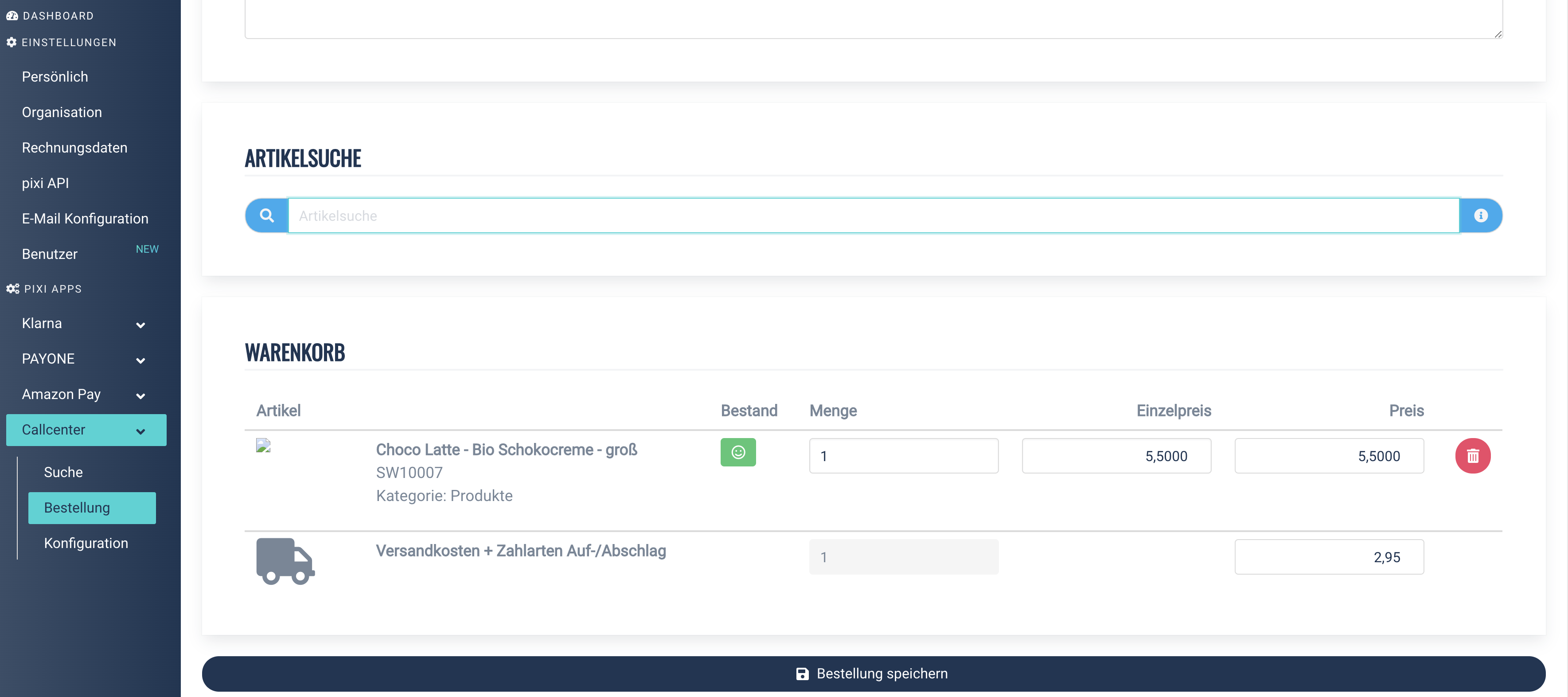Open Dashboard in the sidebar
This screenshot has width=1568, height=697.
pos(58,16)
